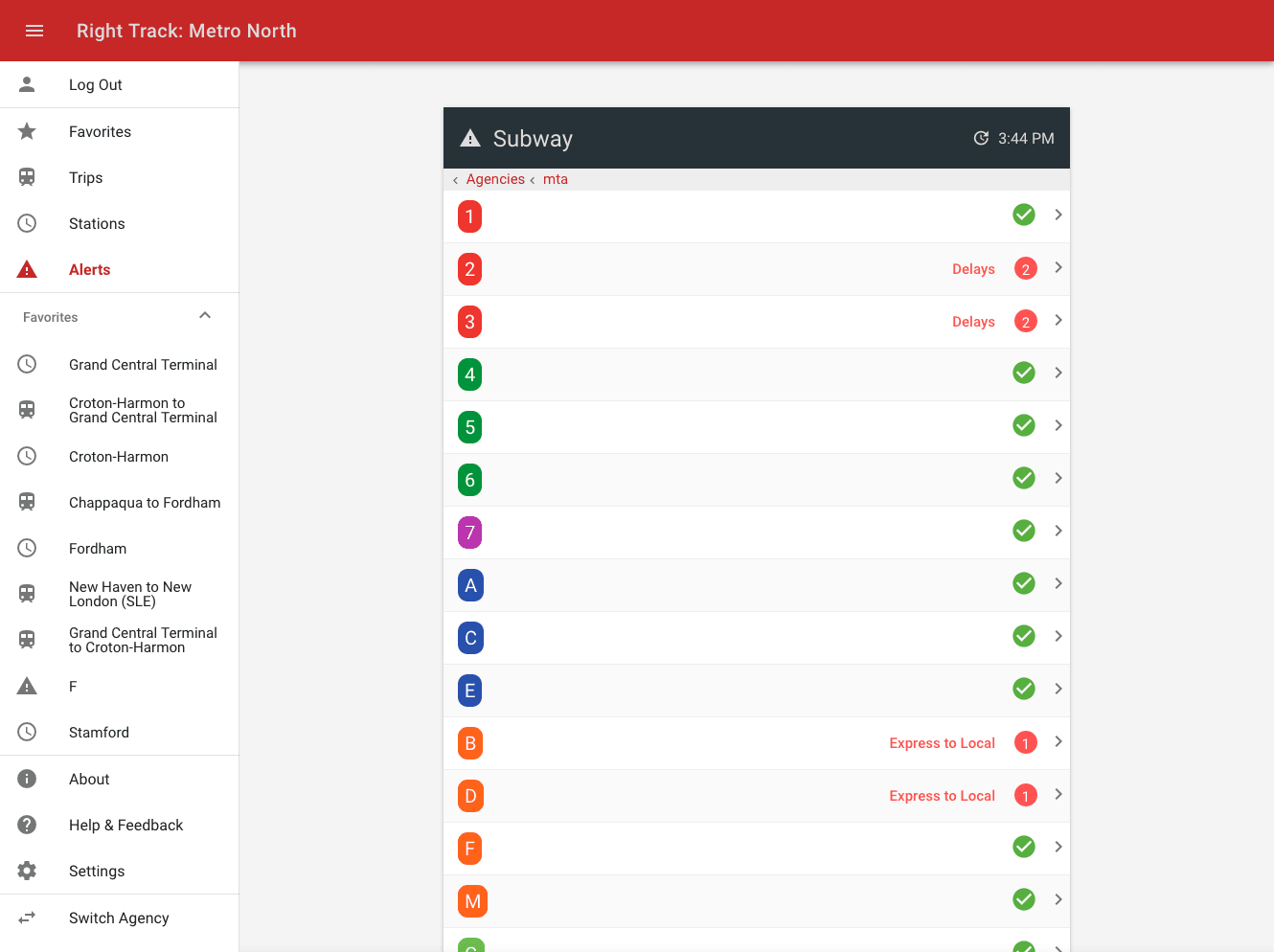Click the orange B line icon
Viewport: 1274px width, 952px height.
470,743
